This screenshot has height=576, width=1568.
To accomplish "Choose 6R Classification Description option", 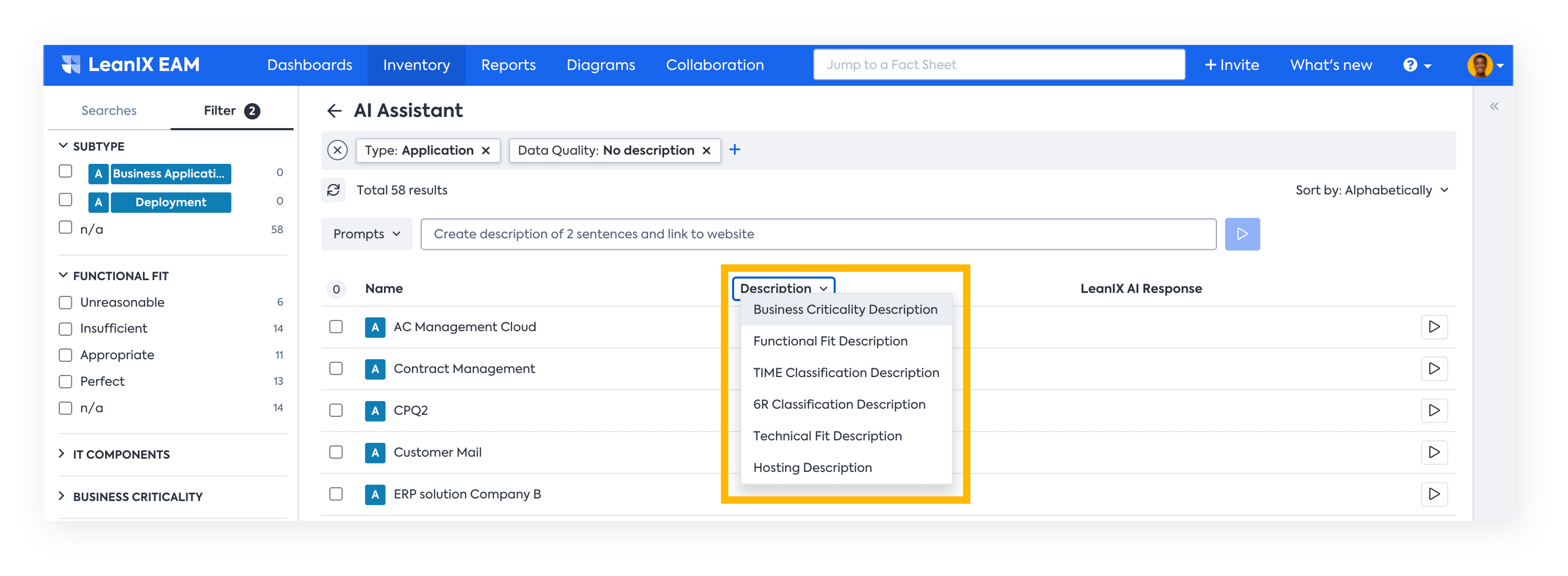I will pos(845,404).
